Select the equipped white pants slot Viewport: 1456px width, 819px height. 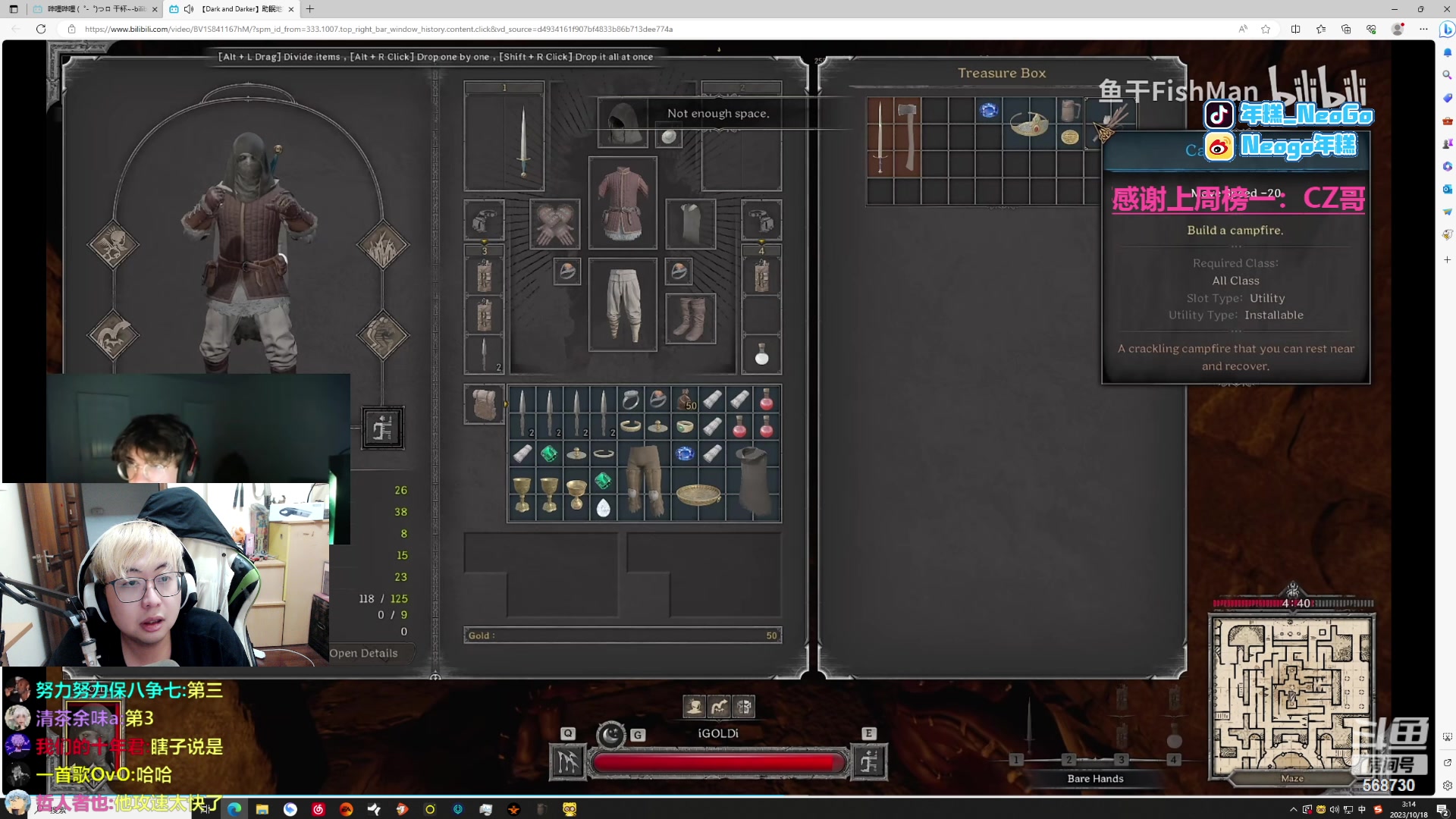(623, 305)
